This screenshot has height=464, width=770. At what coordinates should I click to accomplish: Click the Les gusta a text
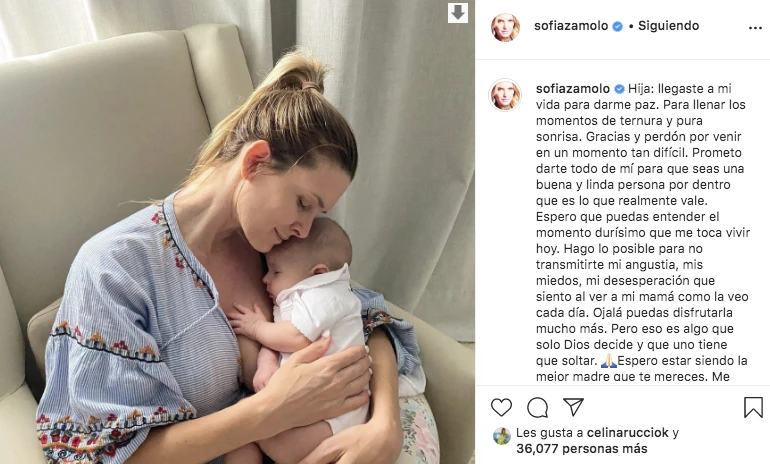point(550,433)
